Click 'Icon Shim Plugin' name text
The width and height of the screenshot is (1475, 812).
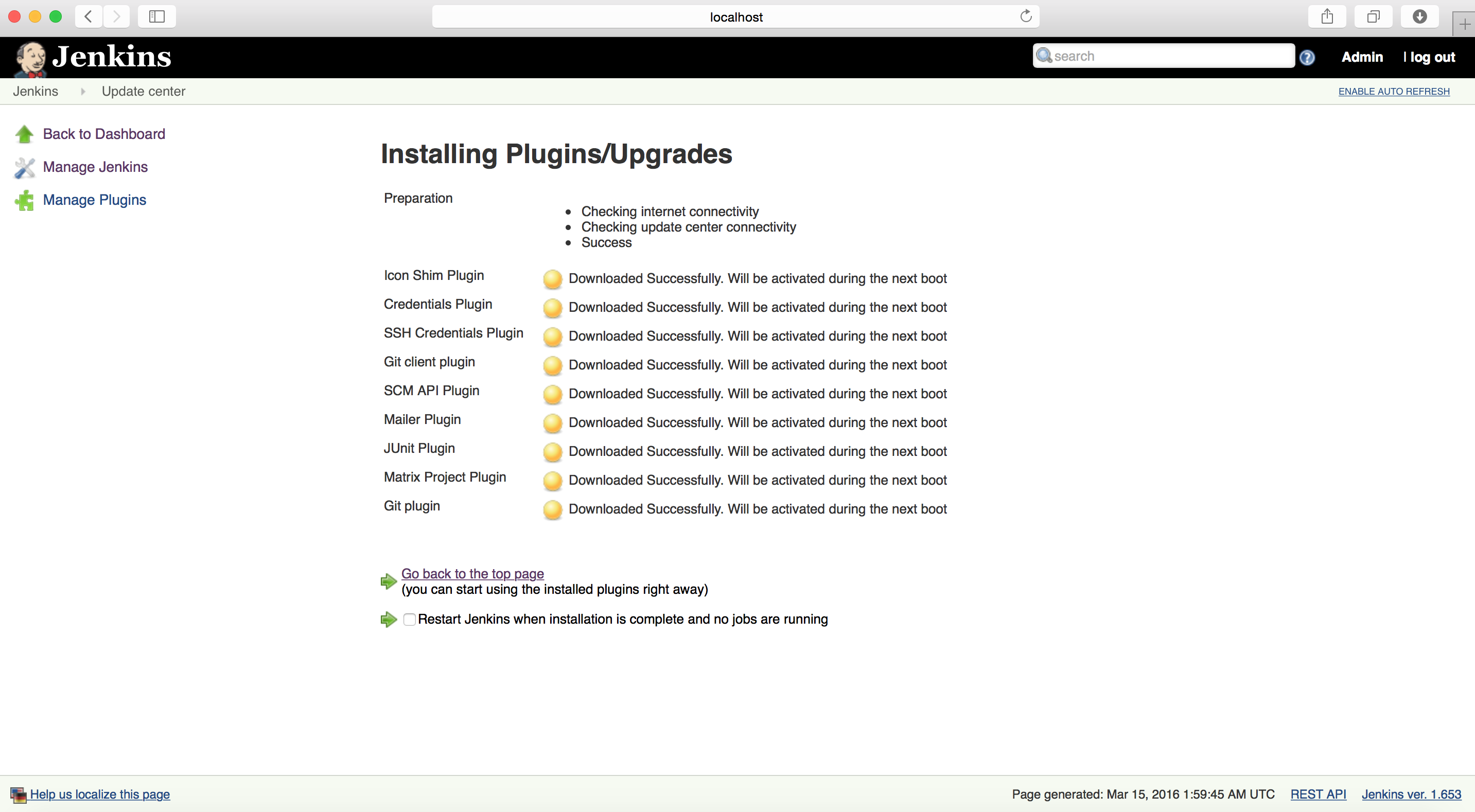[x=433, y=275]
